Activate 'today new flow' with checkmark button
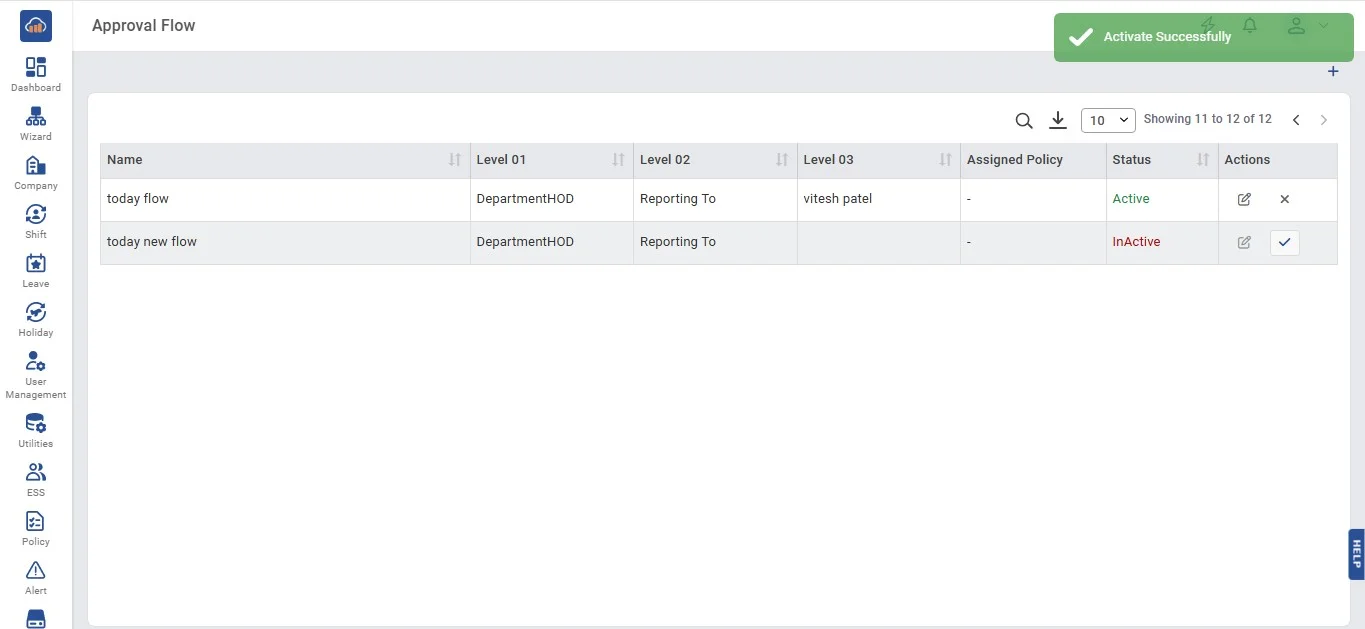 [x=1285, y=242]
